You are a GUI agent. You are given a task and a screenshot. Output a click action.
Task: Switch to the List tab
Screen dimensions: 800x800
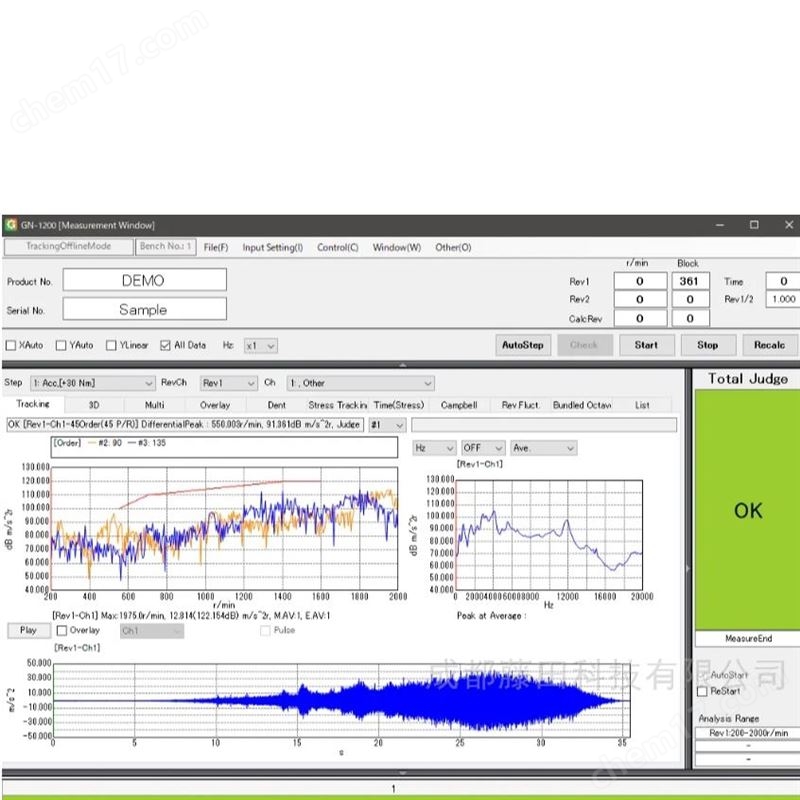(x=642, y=405)
